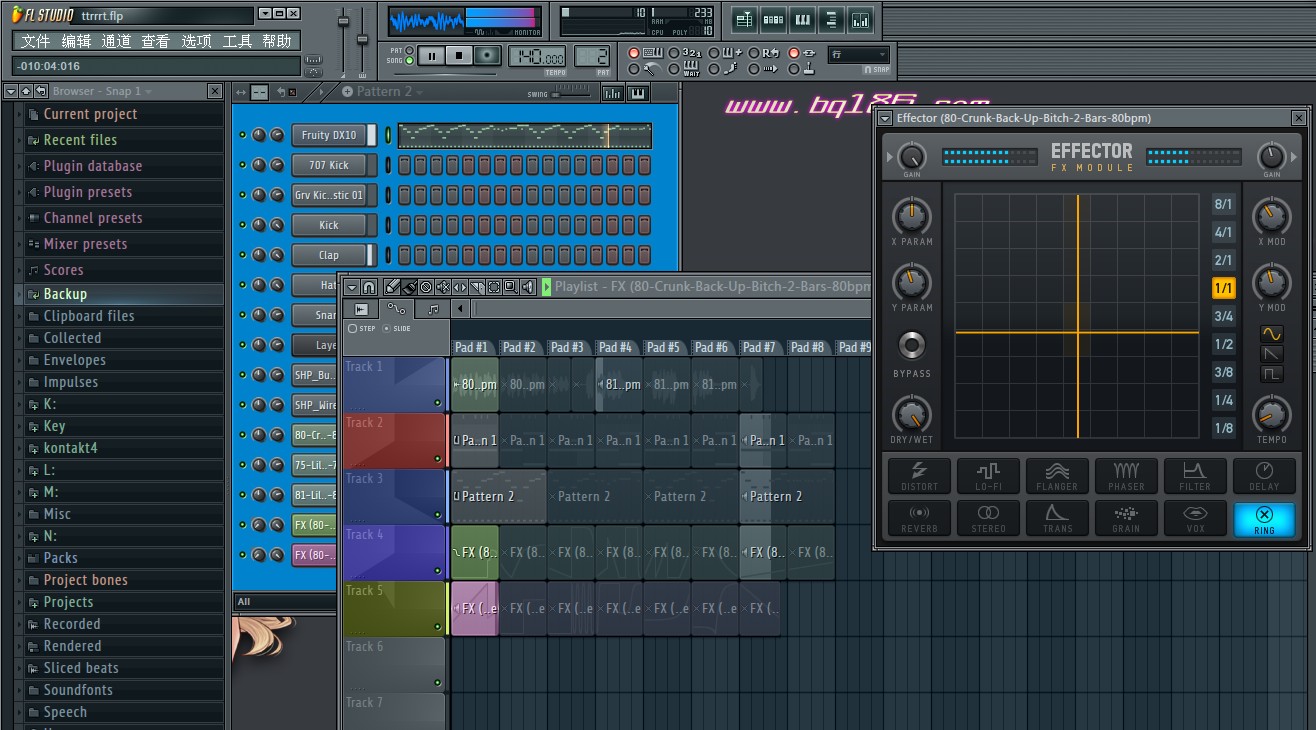Toggle mute LED for Fruity DX10 channel
The image size is (1316, 730).
[242, 135]
